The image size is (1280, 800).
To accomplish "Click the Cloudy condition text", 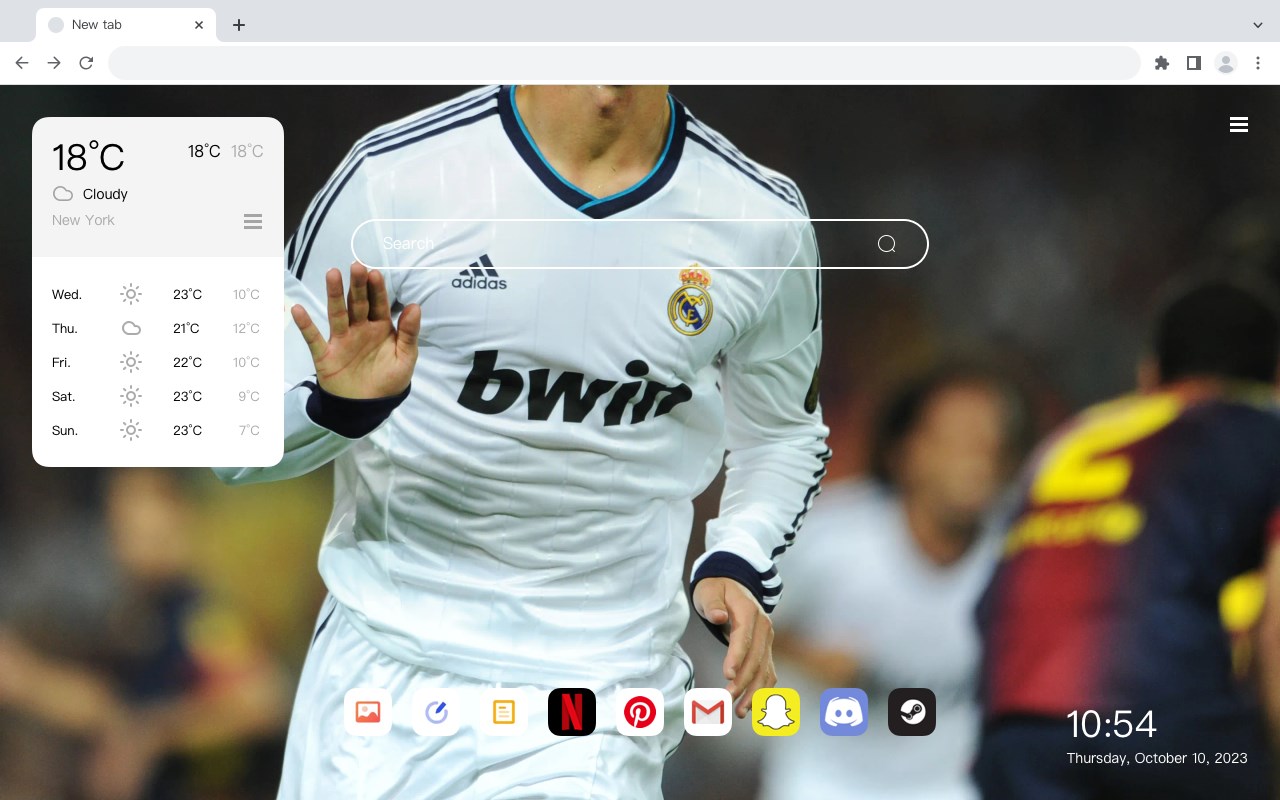I will (x=105, y=194).
